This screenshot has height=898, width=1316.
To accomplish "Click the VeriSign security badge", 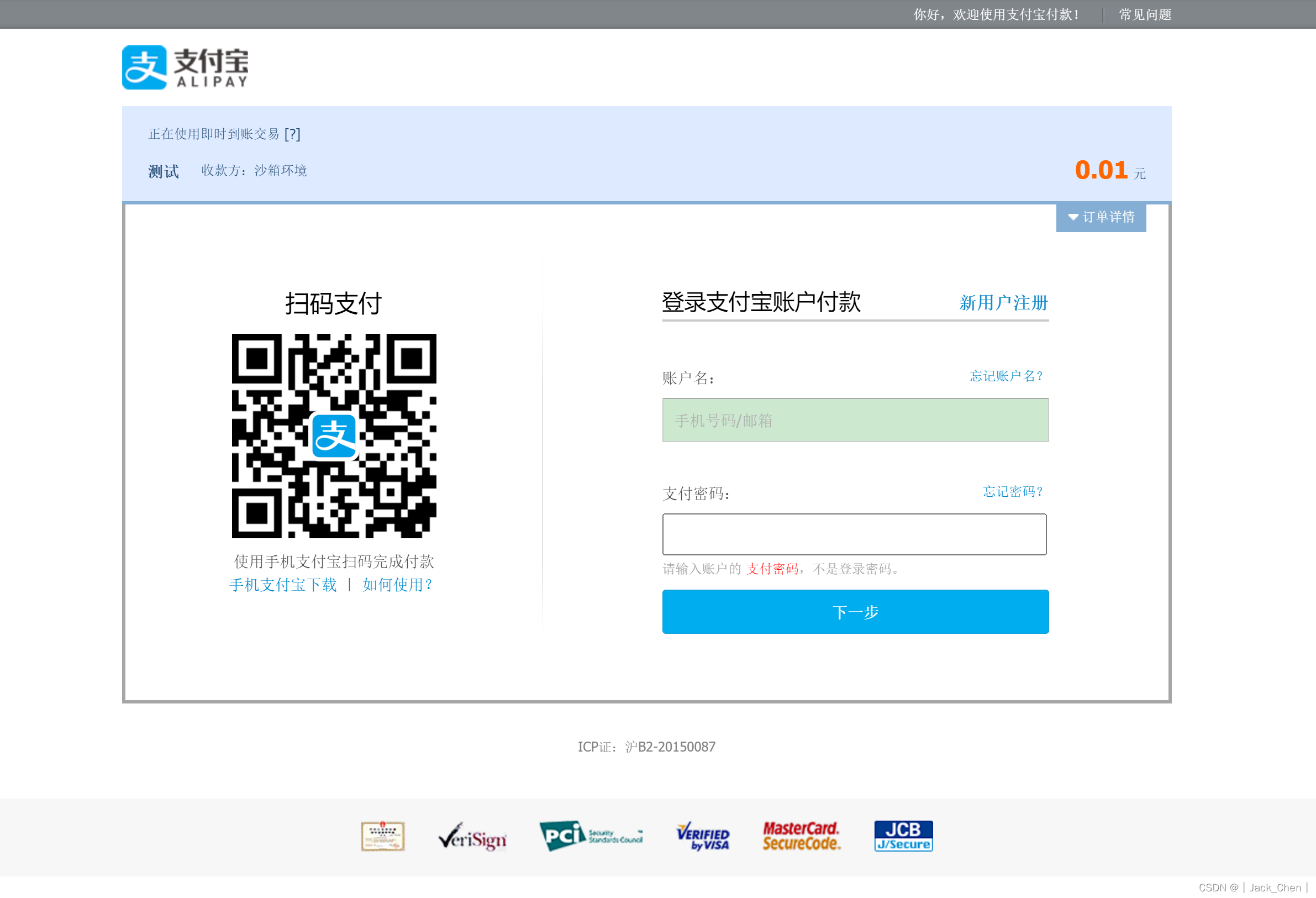I will [472, 837].
